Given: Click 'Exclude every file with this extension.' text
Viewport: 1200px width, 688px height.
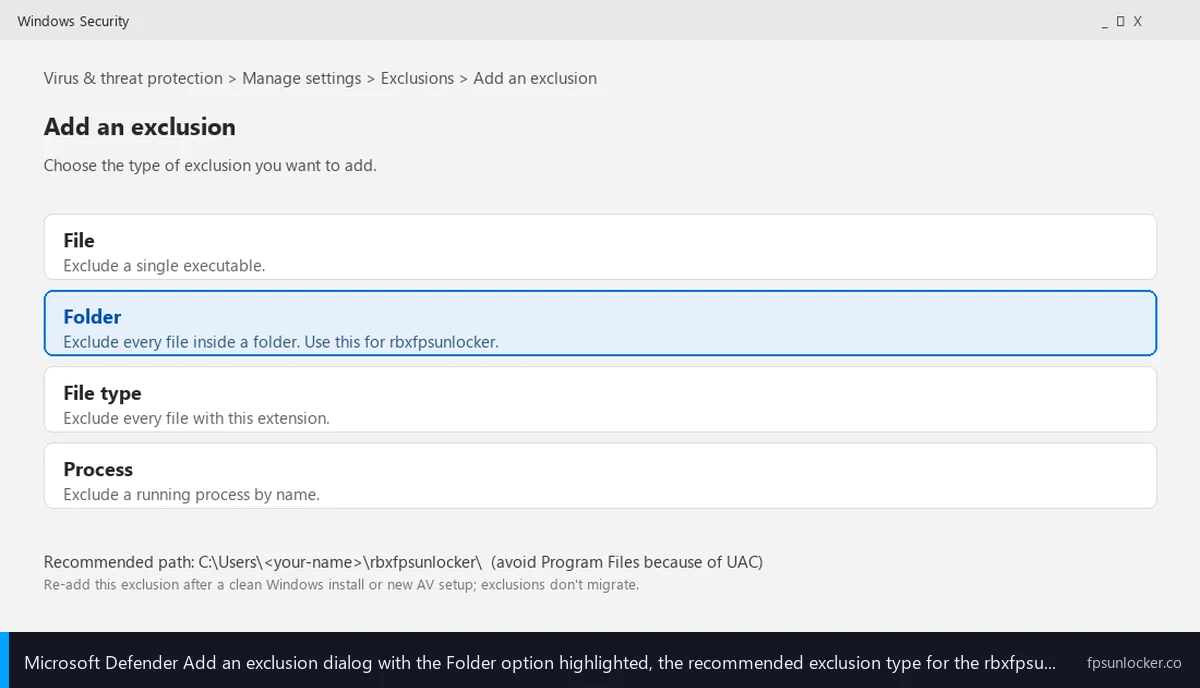Looking at the screenshot, I should coord(196,418).
